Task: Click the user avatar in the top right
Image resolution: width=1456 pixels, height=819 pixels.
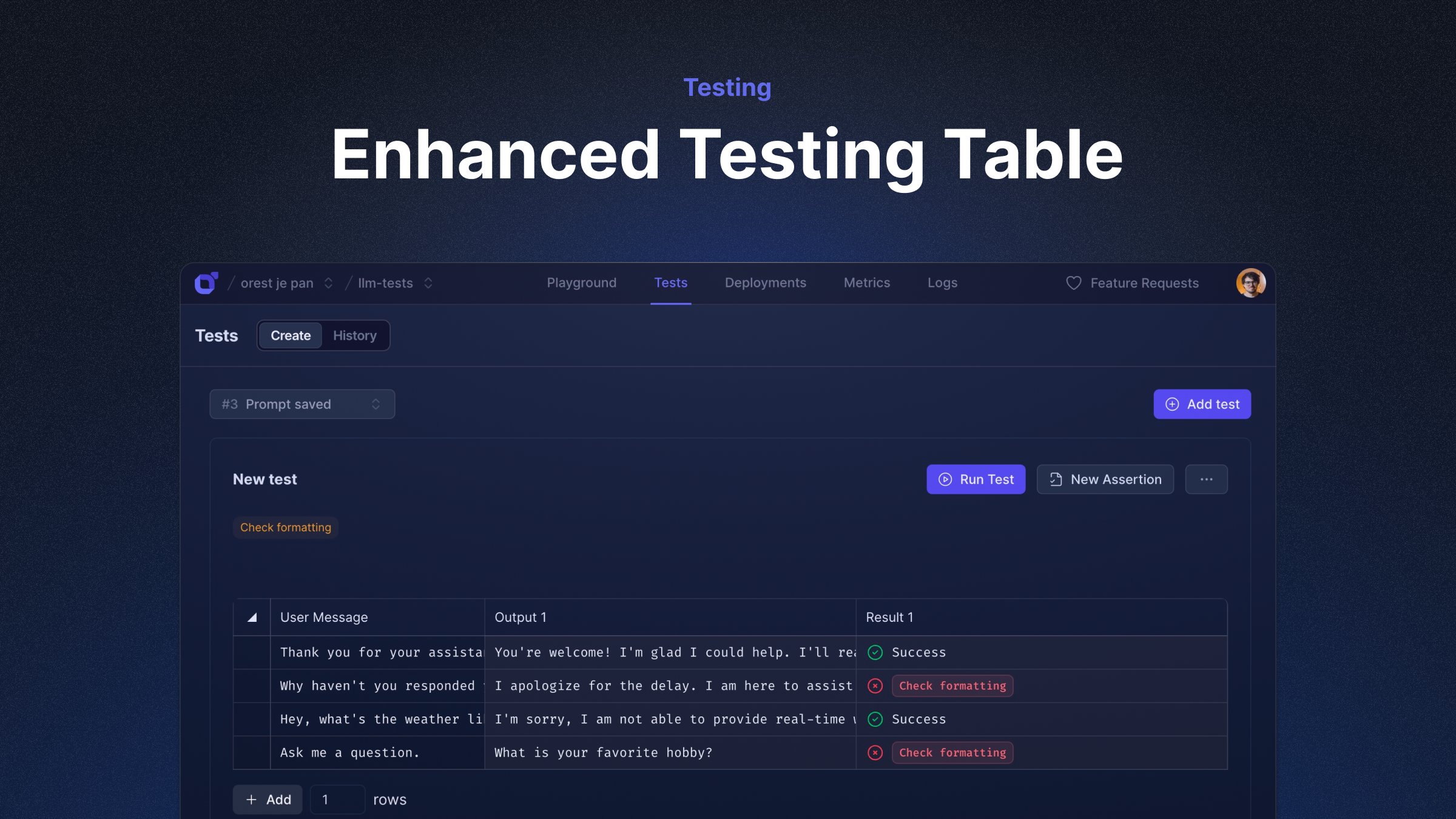Action: (1251, 283)
